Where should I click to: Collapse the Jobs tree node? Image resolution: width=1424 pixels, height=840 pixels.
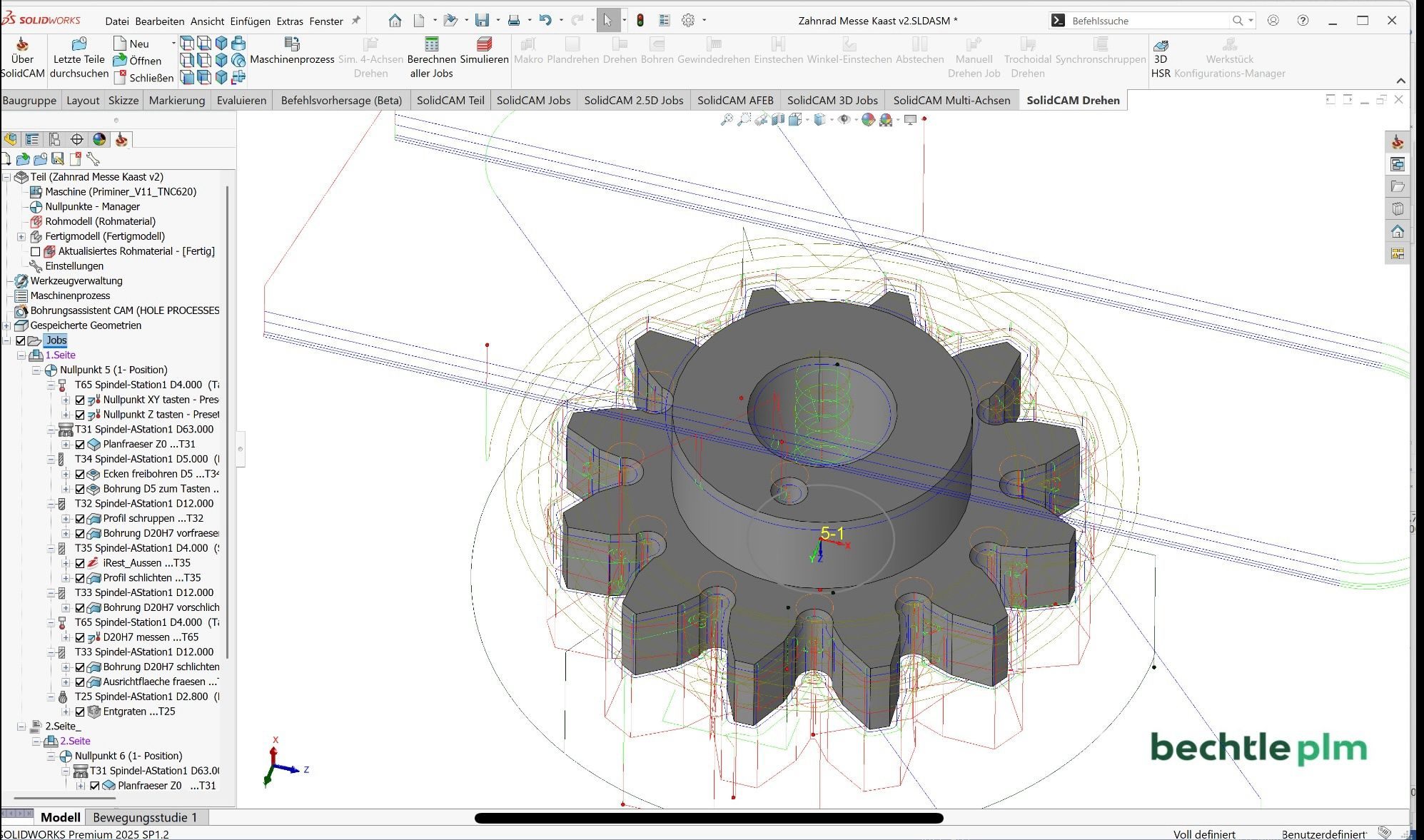coord(6,340)
